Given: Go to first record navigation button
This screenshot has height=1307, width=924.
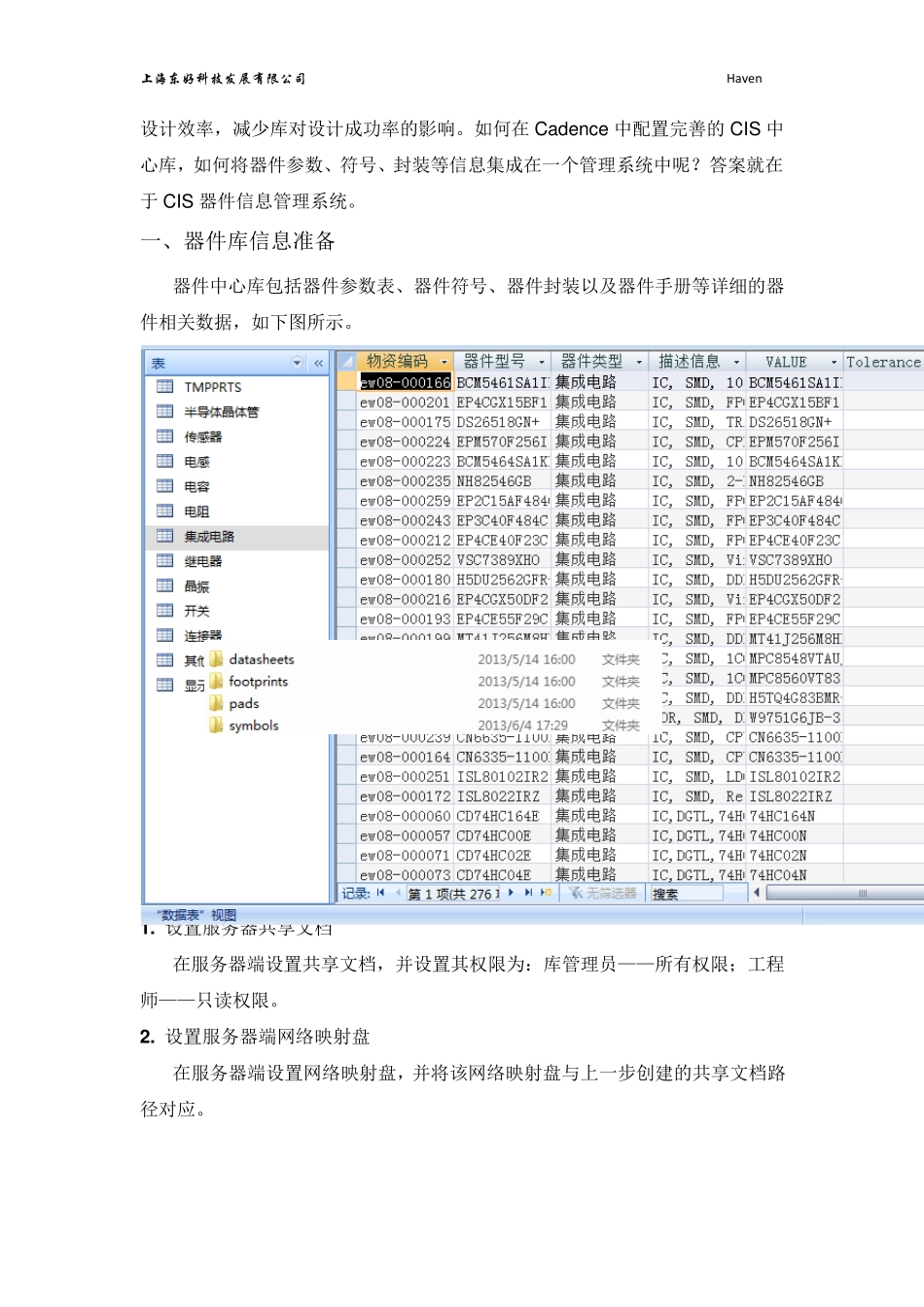Looking at the screenshot, I should (380, 893).
